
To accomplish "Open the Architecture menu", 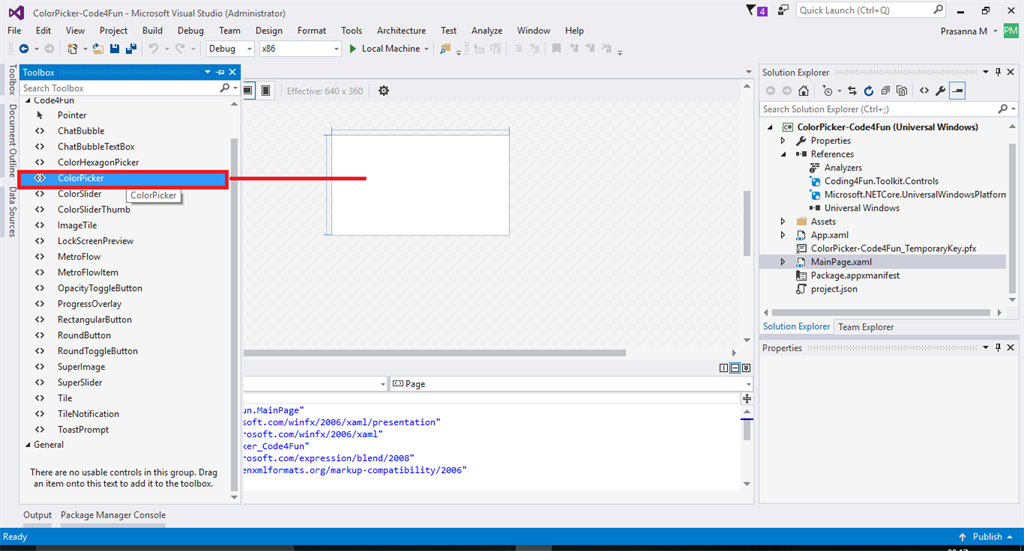I will click(x=401, y=31).
